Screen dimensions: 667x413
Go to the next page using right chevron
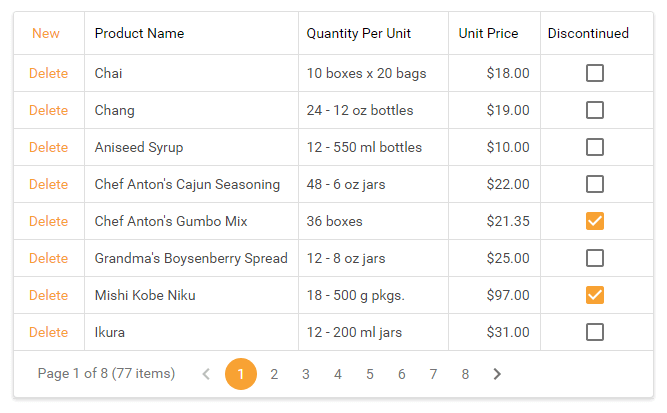pos(497,374)
